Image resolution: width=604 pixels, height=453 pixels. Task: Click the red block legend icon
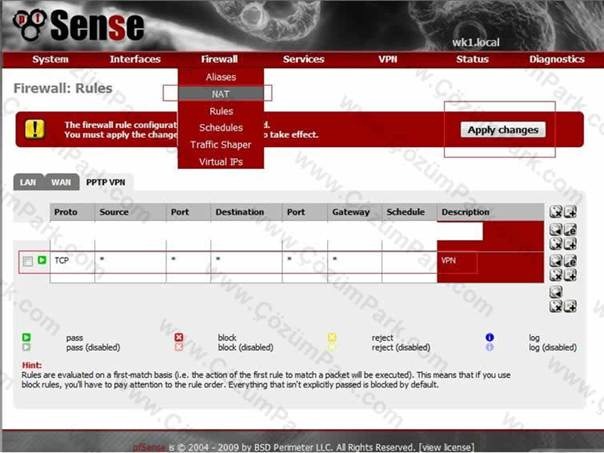coord(179,337)
